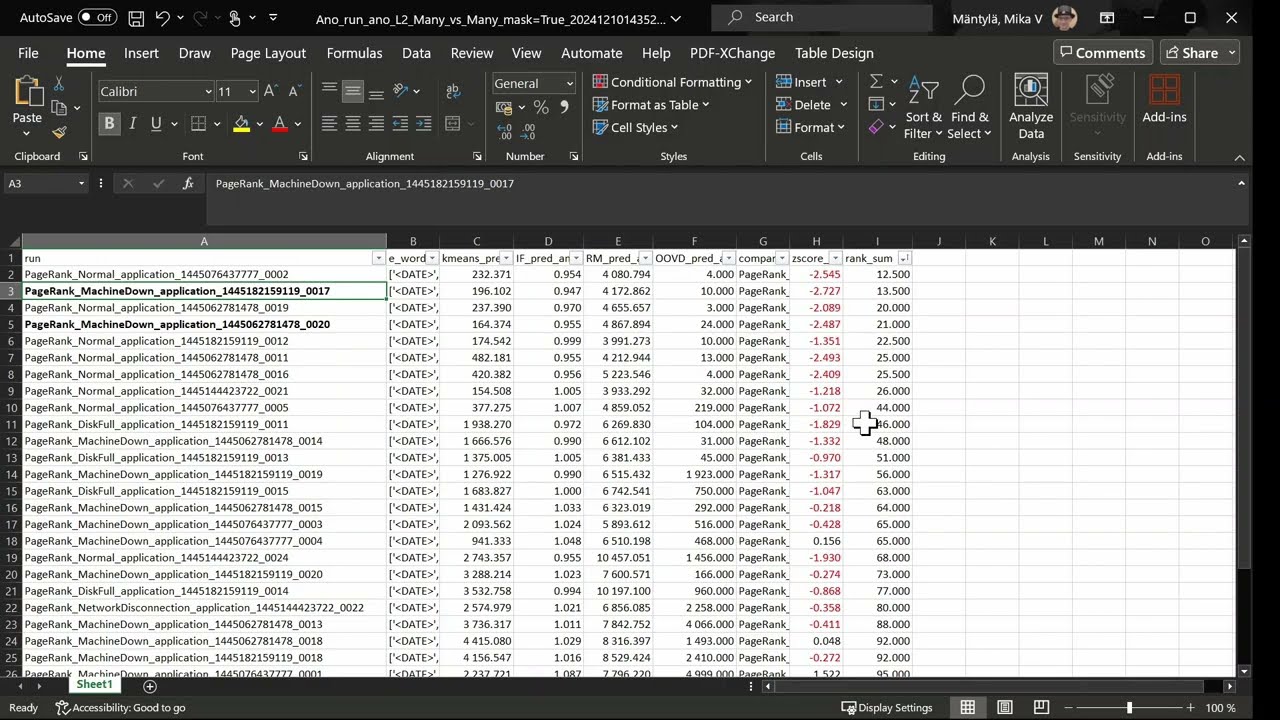Select middle vertical align

[352, 91]
